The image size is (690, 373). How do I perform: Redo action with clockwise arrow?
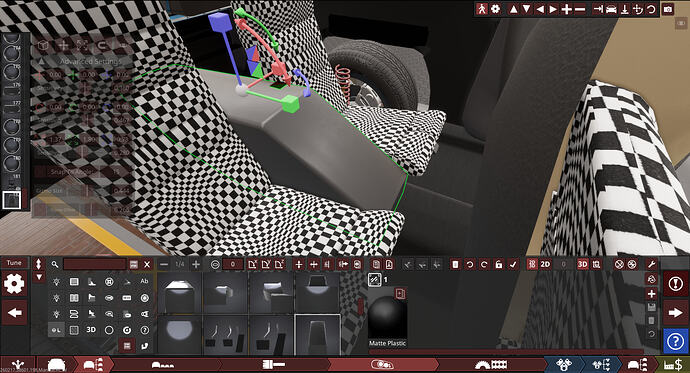[484, 264]
